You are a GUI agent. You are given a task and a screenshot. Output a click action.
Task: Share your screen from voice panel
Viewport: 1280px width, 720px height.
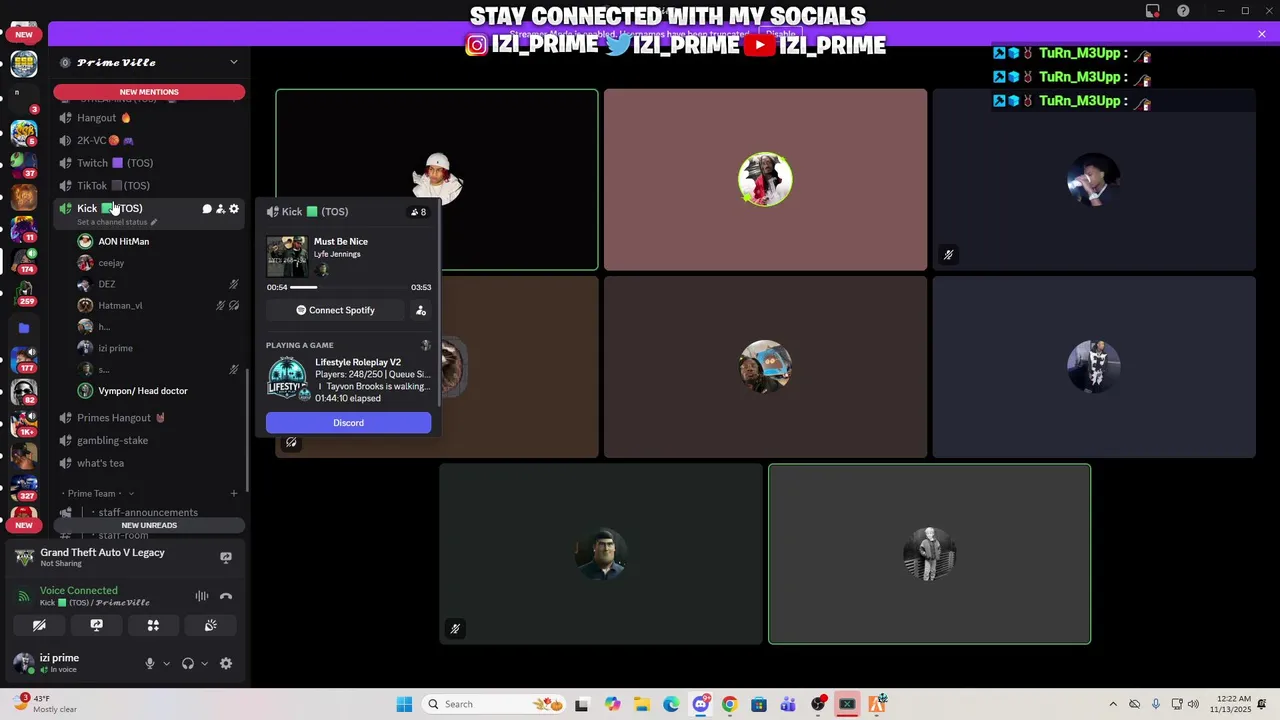pos(97,625)
